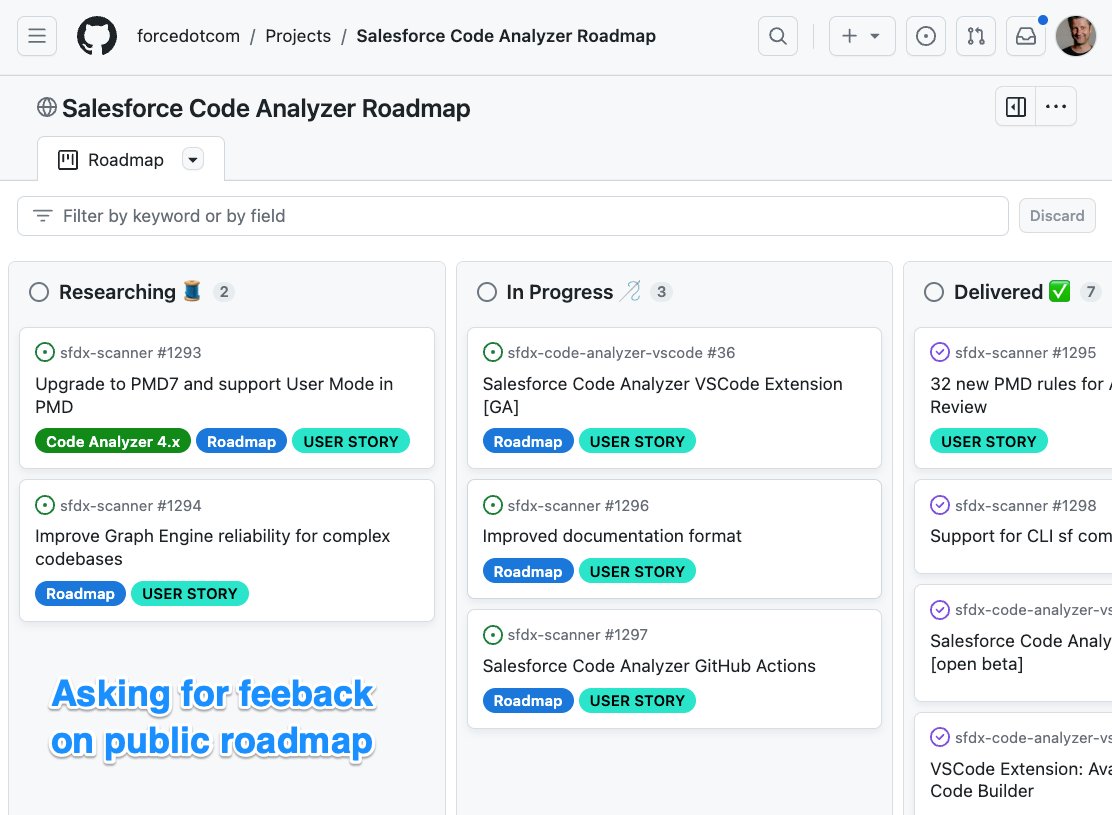
Task: Open the search magnifier button
Action: coord(778,35)
